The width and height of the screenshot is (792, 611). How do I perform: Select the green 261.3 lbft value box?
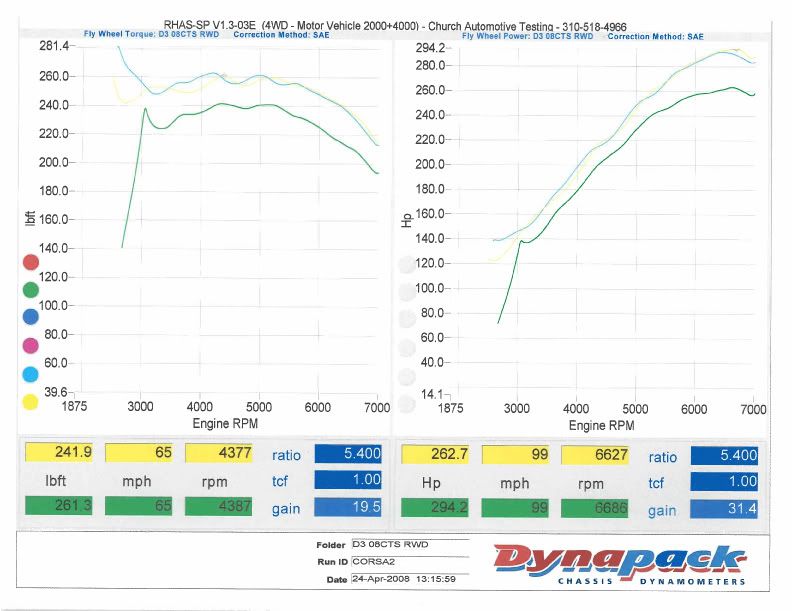59,506
